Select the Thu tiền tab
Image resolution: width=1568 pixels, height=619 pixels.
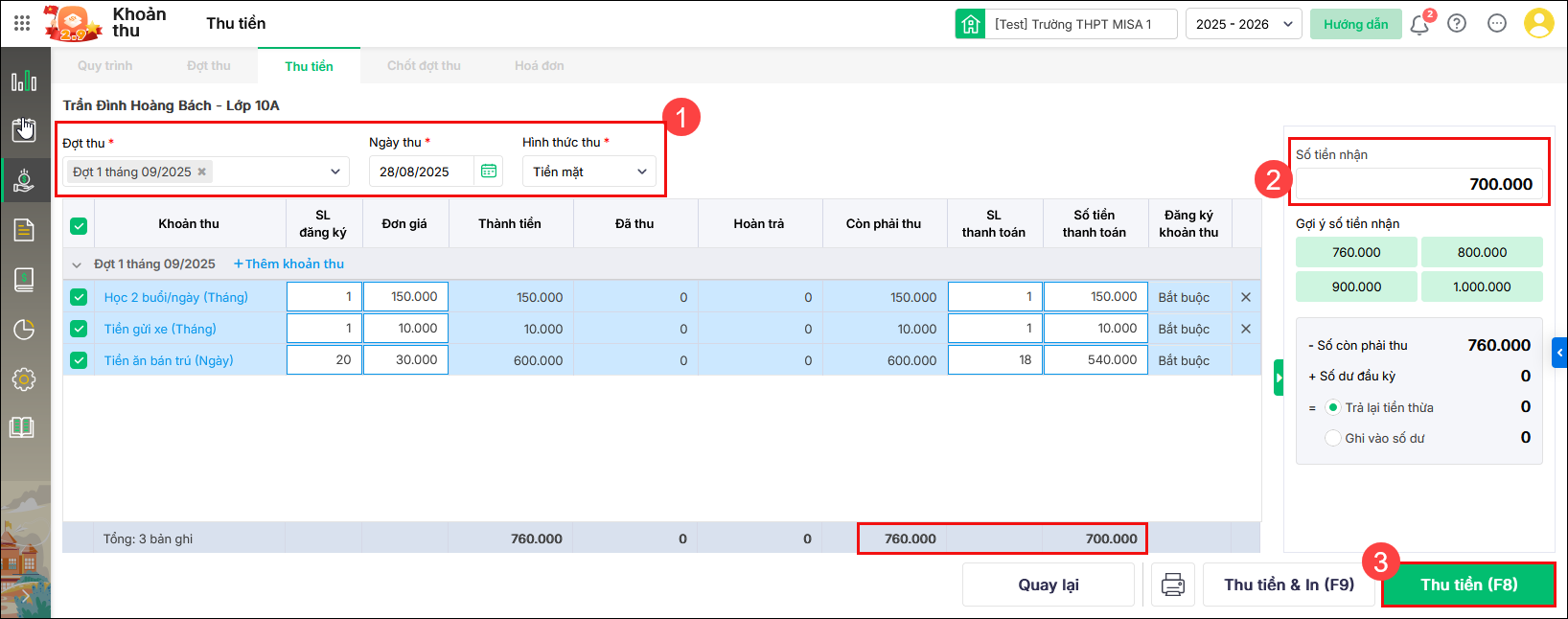(x=309, y=66)
